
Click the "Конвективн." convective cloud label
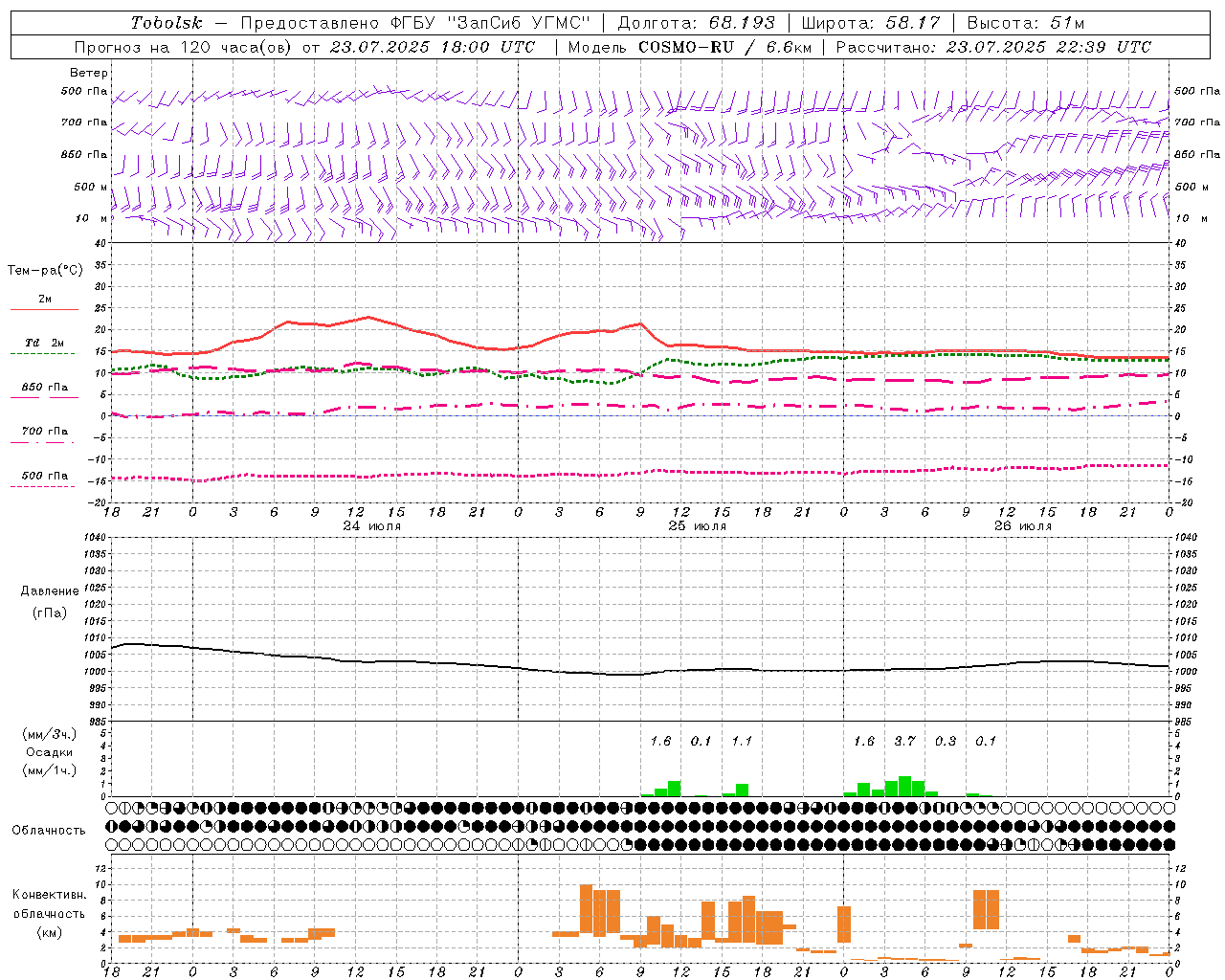pyautogui.click(x=49, y=895)
